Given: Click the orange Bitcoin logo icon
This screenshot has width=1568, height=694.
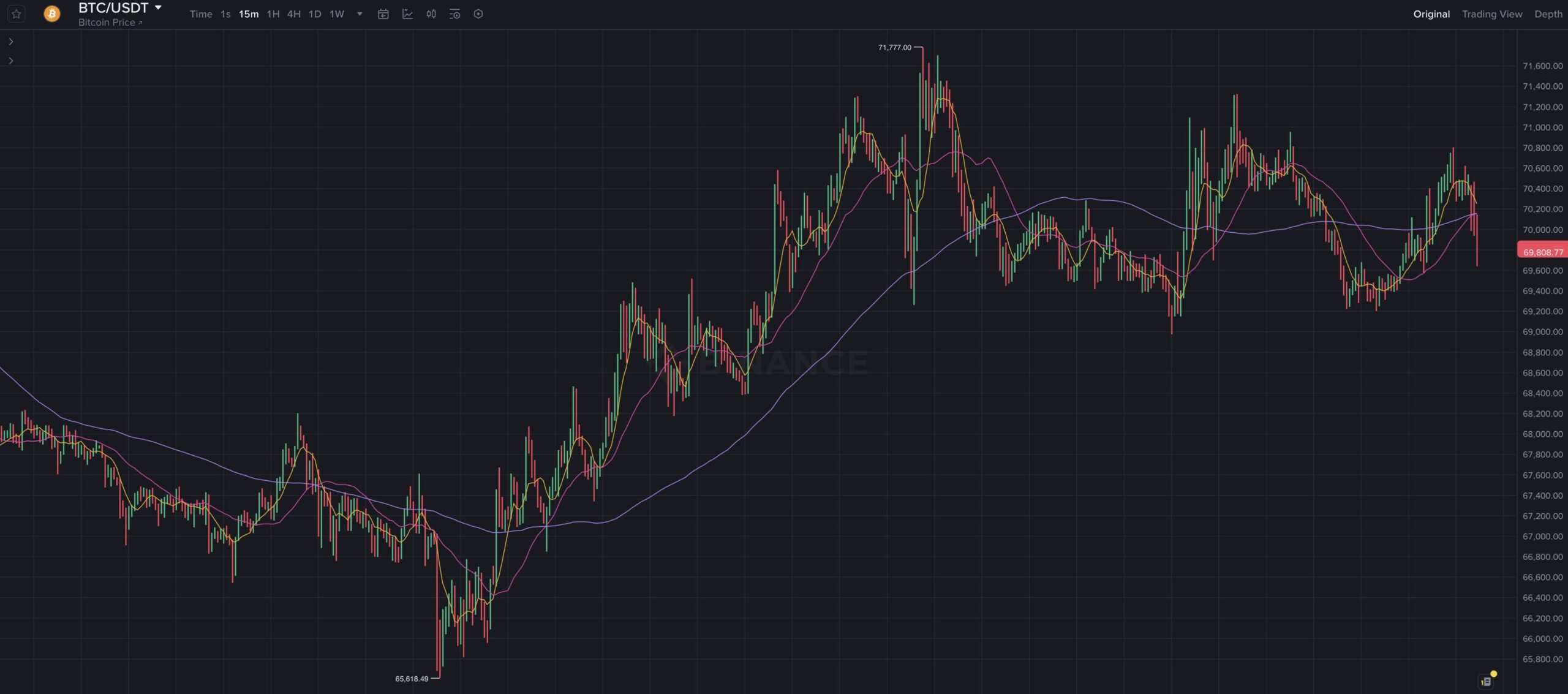Looking at the screenshot, I should click(52, 13).
